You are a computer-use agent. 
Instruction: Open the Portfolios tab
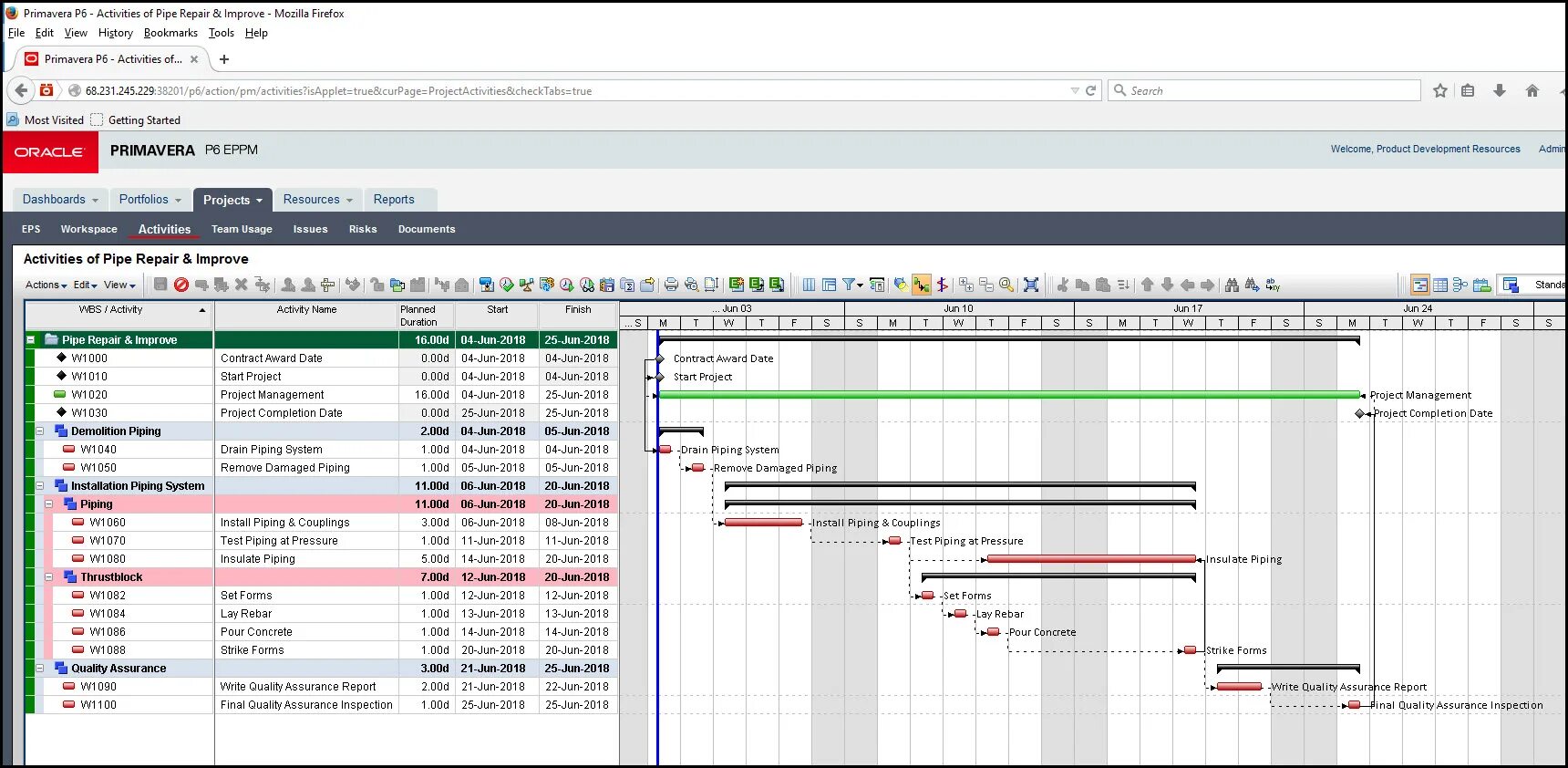tap(150, 199)
